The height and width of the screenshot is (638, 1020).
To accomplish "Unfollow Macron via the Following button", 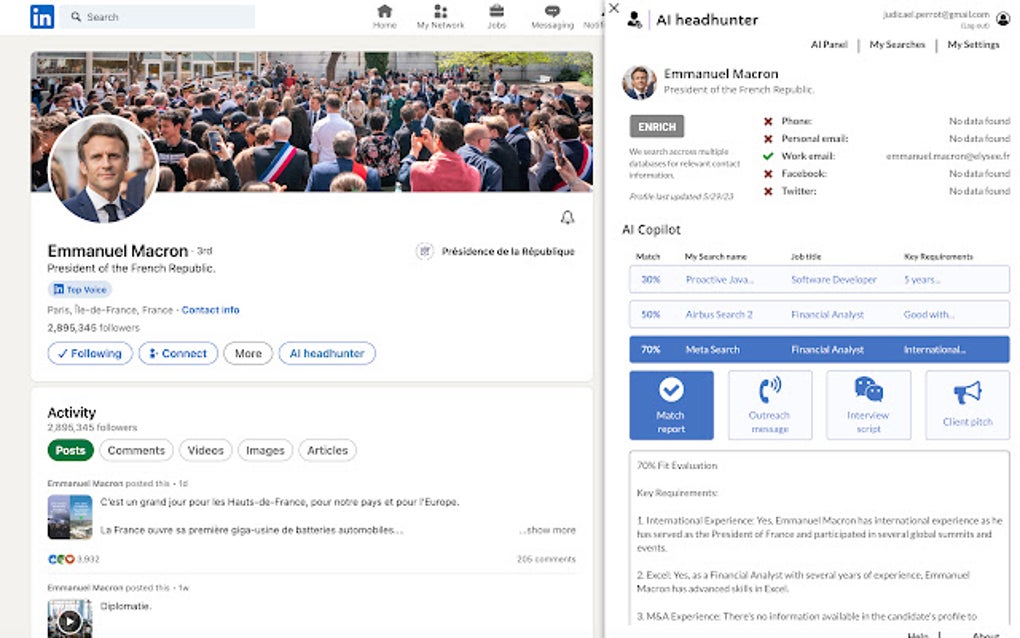I will point(90,353).
